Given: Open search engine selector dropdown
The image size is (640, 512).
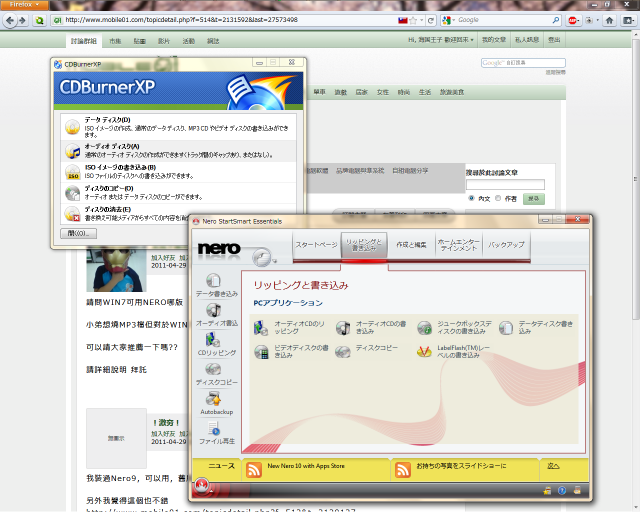Looking at the screenshot, I should 449,20.
